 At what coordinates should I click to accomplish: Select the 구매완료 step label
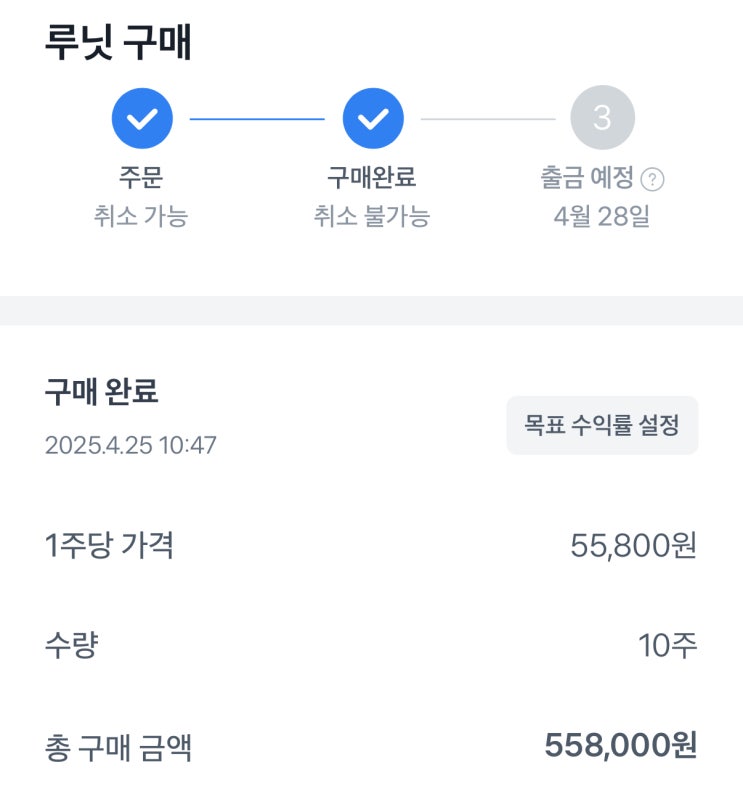[x=372, y=178]
